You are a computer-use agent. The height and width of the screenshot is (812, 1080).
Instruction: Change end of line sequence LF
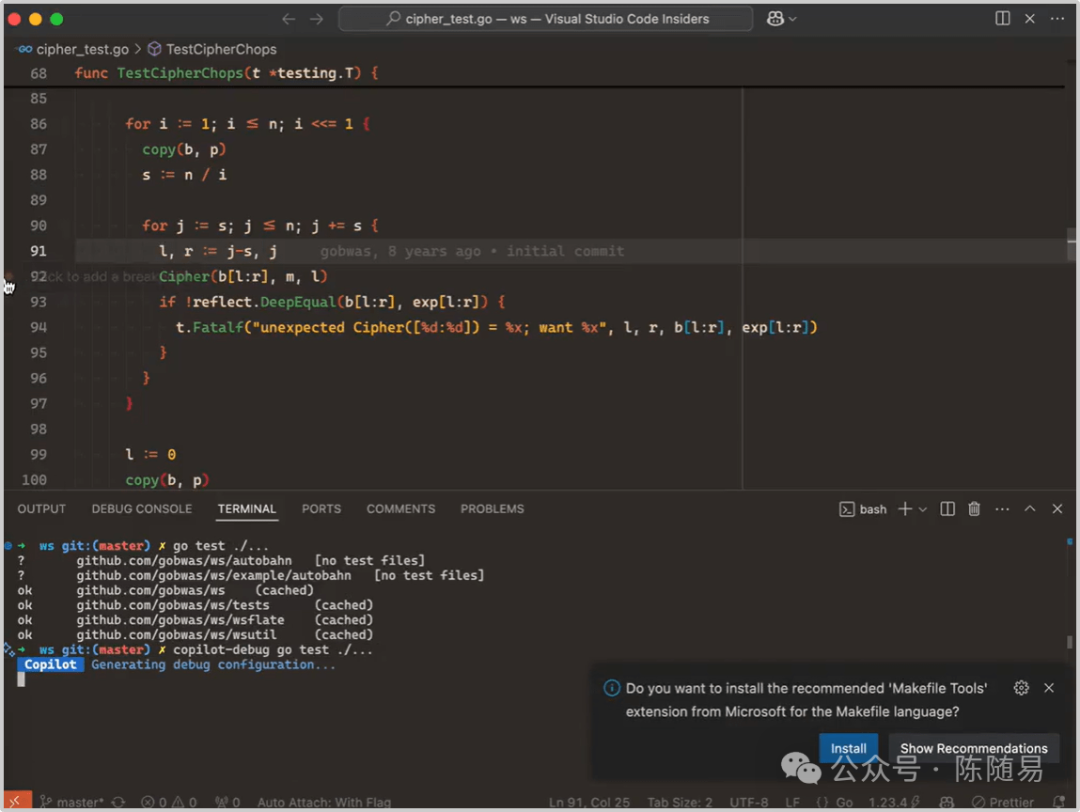pyautogui.click(x=792, y=802)
